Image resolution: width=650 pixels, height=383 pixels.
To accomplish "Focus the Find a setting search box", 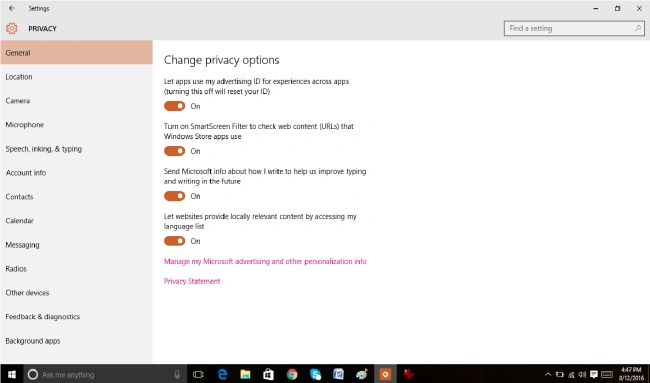I will 574,28.
